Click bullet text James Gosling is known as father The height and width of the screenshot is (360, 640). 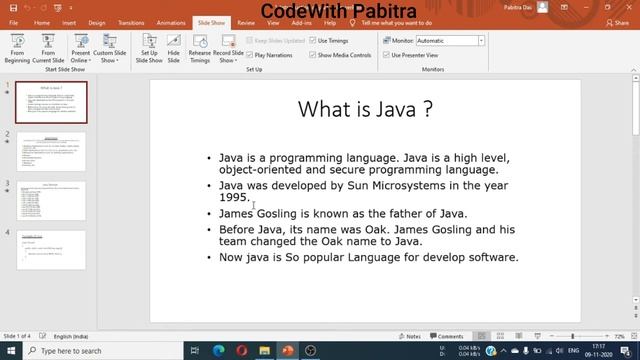click(x=343, y=213)
